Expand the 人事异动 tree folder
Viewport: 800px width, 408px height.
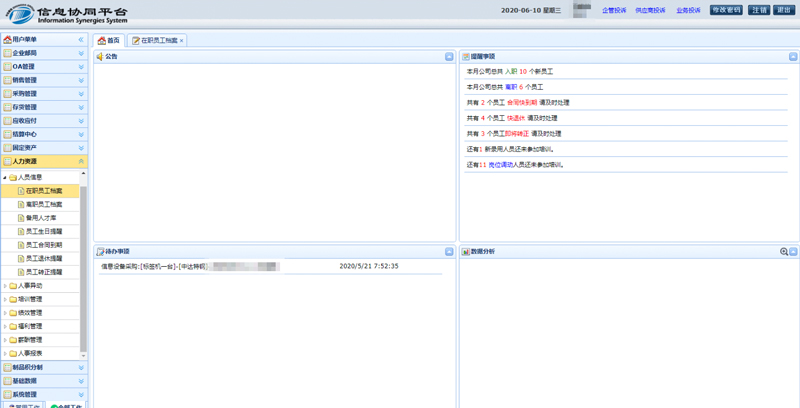(5, 286)
